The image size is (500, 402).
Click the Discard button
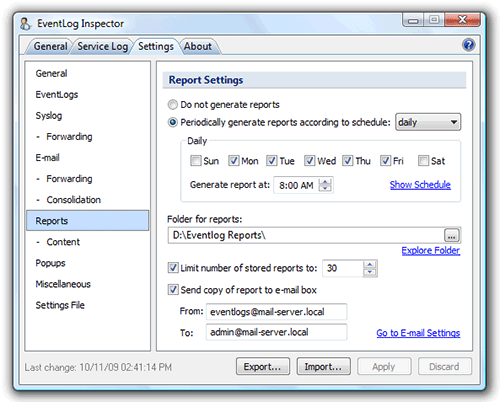(445, 367)
